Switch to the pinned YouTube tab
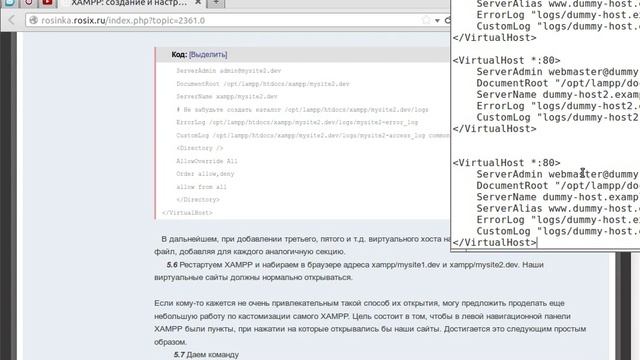The width and height of the screenshot is (640, 360). 48,3
